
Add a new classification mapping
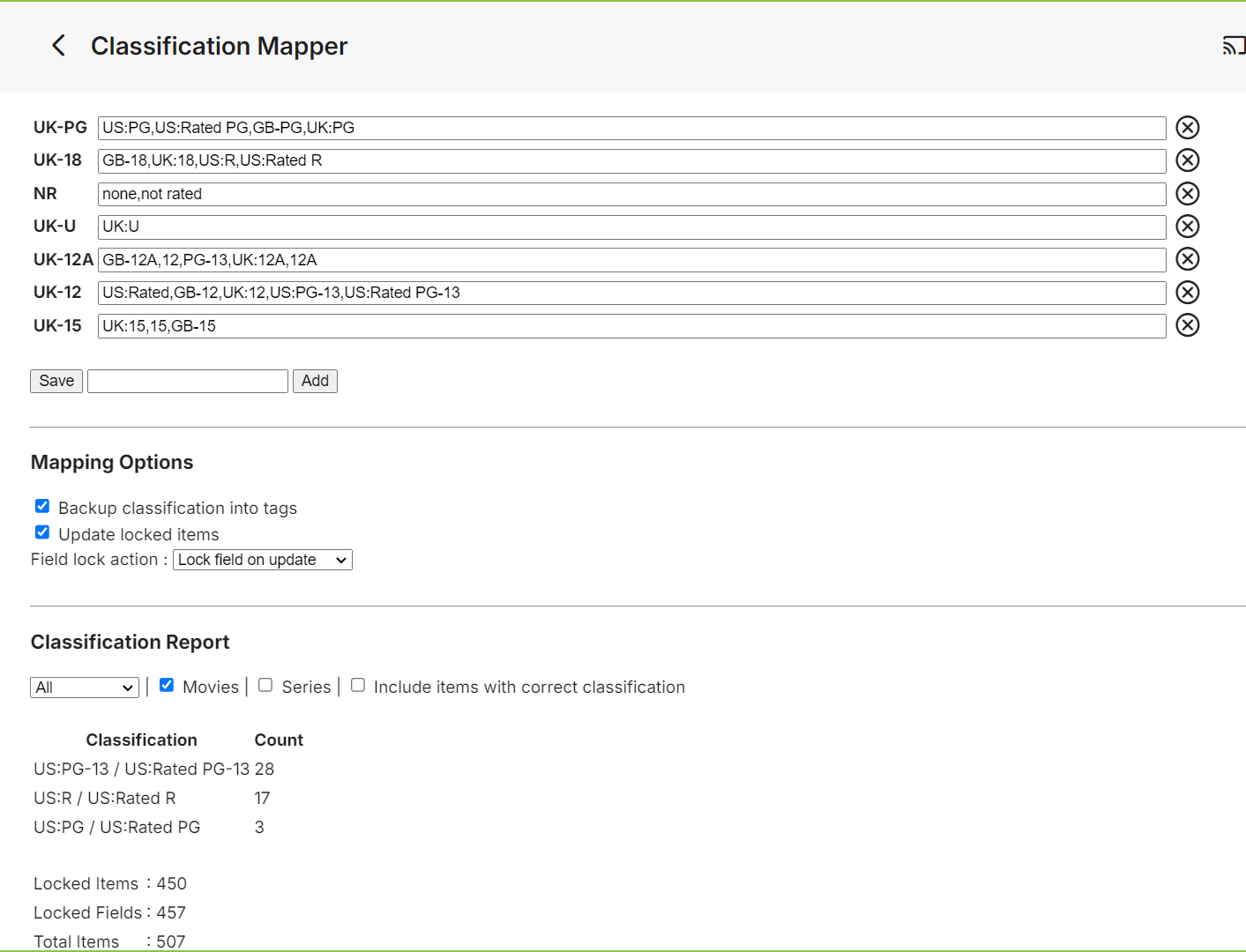tap(315, 380)
